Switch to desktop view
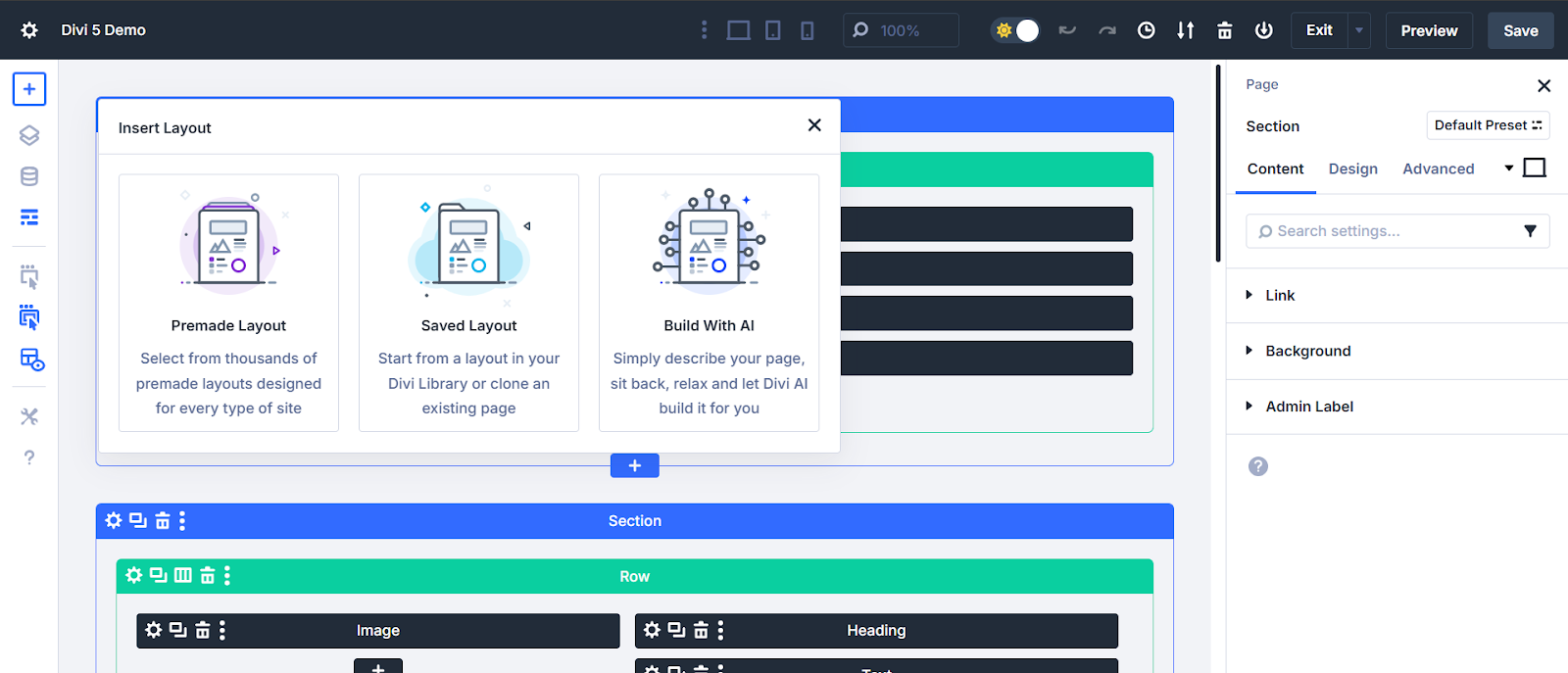 (739, 30)
